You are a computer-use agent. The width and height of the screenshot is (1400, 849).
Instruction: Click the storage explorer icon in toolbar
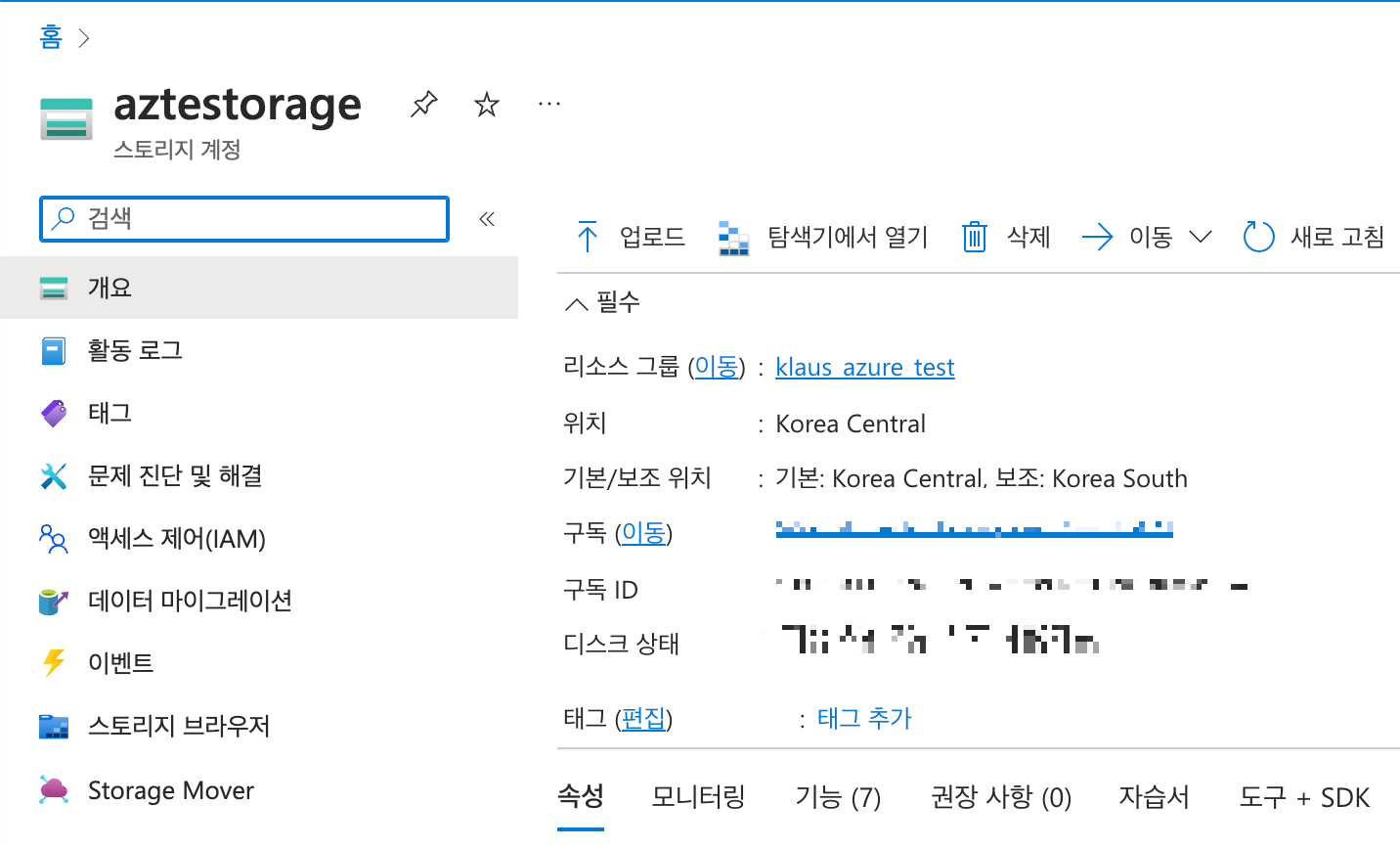734,238
